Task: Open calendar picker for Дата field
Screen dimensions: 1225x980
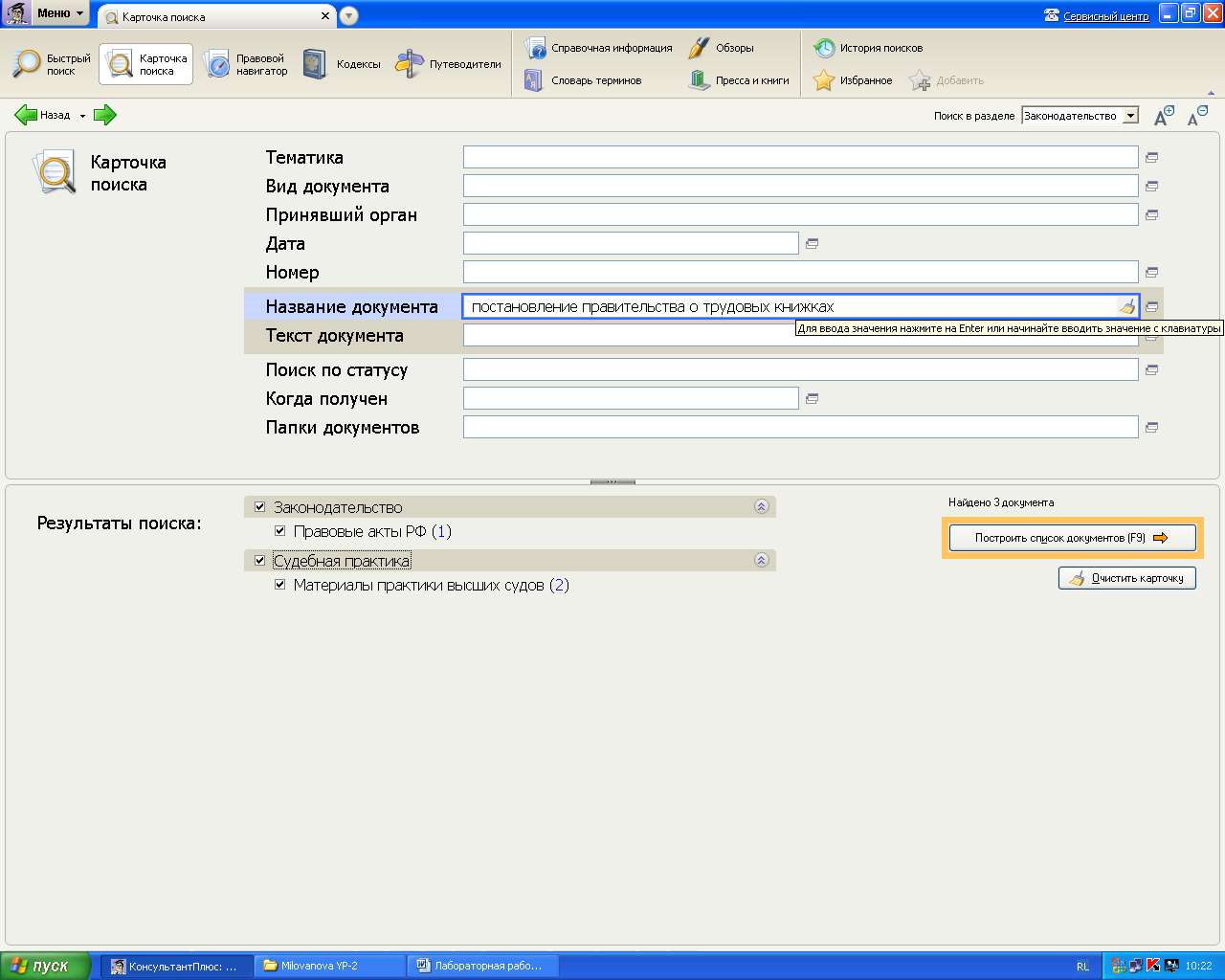Action: (812, 243)
